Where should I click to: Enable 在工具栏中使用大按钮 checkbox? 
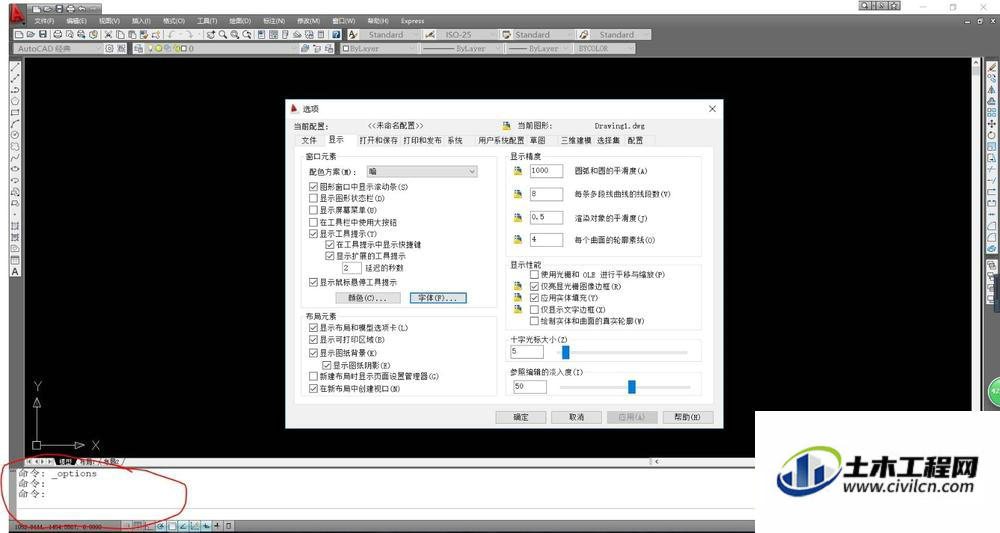pos(313,222)
